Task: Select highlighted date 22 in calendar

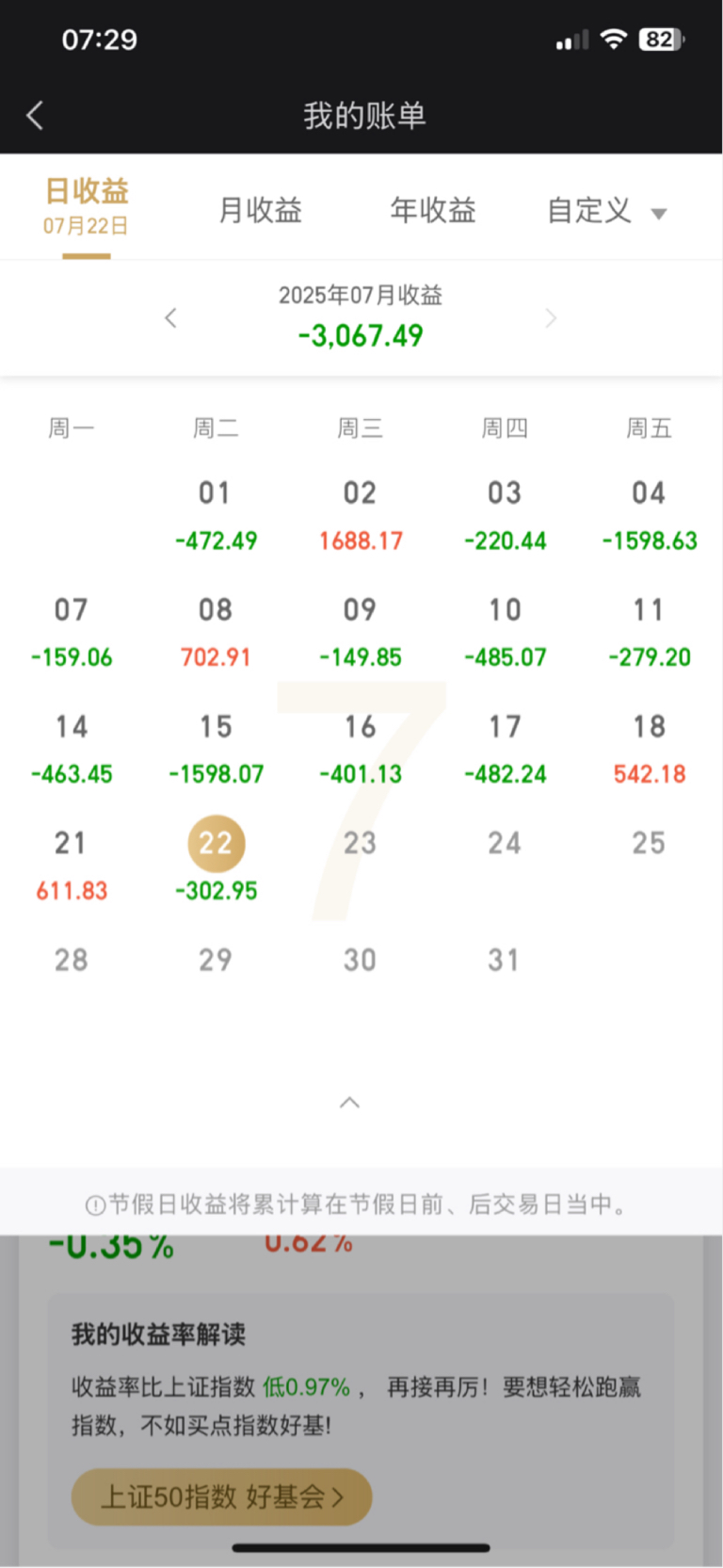Action: [216, 843]
